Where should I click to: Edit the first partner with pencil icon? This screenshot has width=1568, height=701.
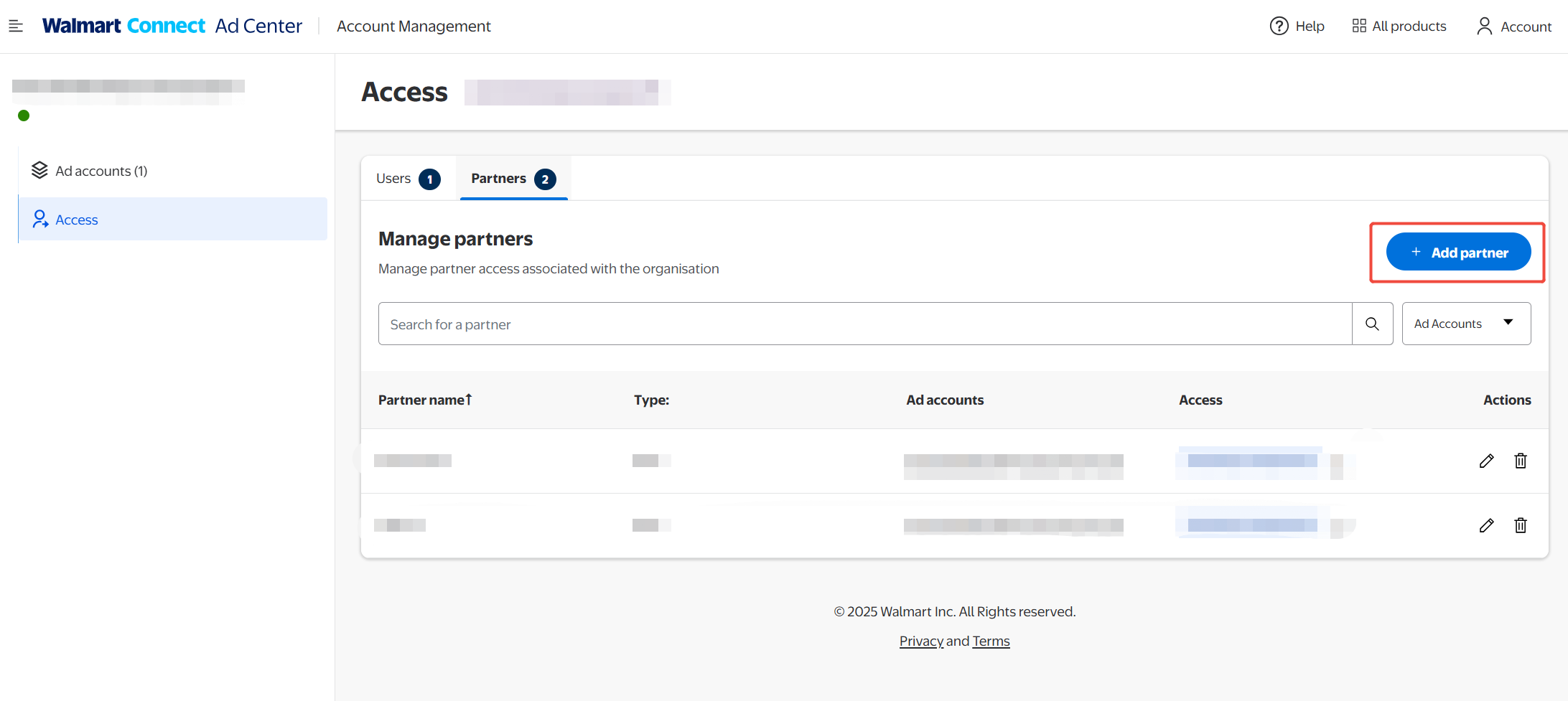point(1486,461)
